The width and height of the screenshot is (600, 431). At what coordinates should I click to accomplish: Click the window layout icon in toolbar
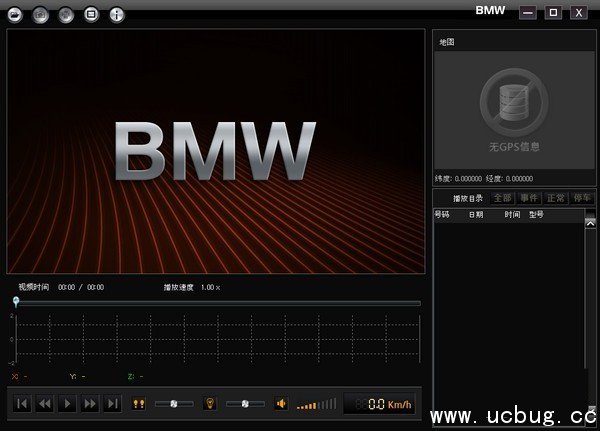point(91,15)
